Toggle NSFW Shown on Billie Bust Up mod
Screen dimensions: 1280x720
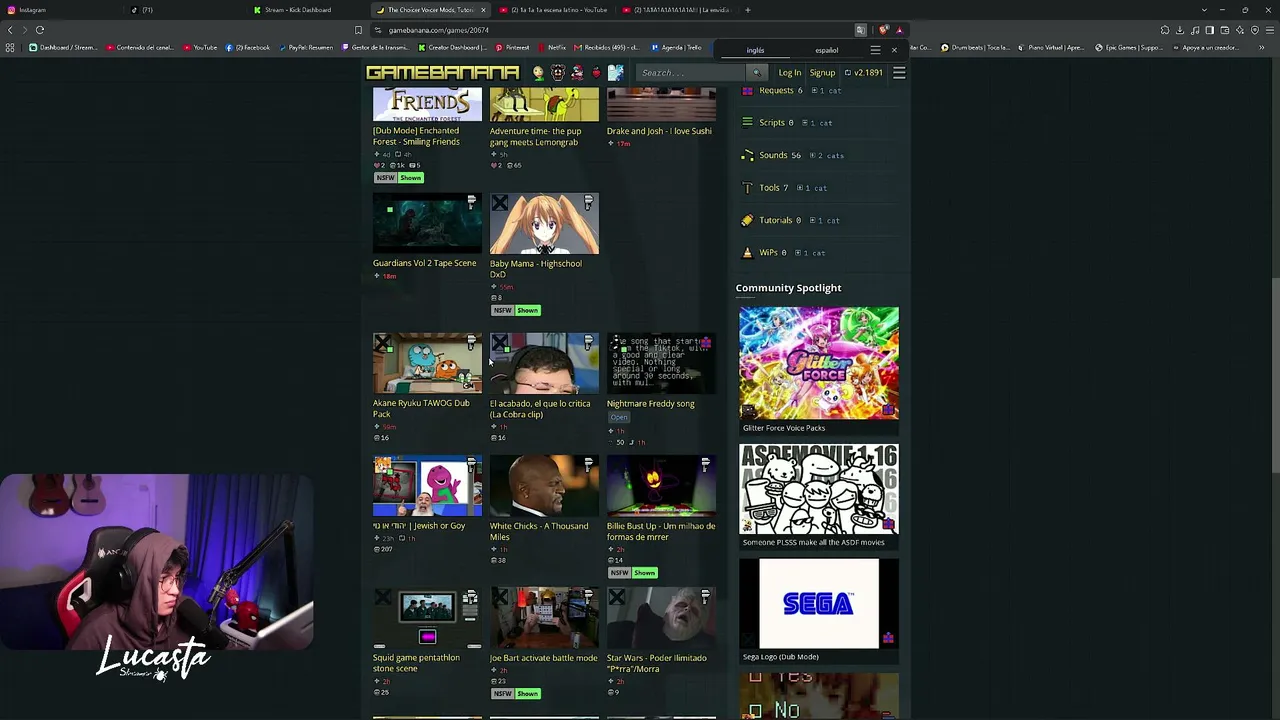633,573
